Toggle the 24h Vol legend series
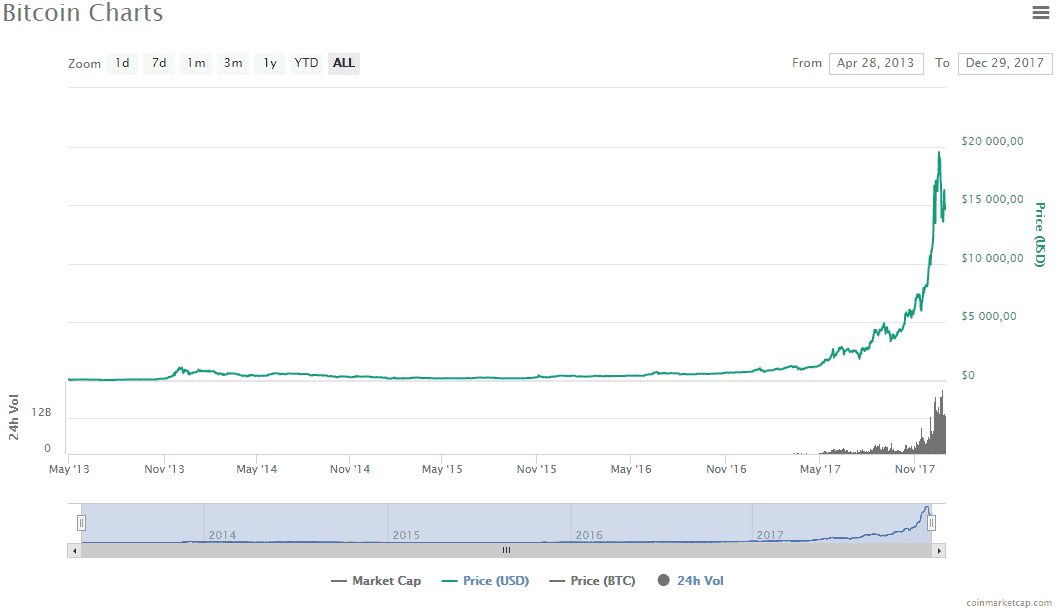This screenshot has width=1056, height=609. click(x=690, y=581)
